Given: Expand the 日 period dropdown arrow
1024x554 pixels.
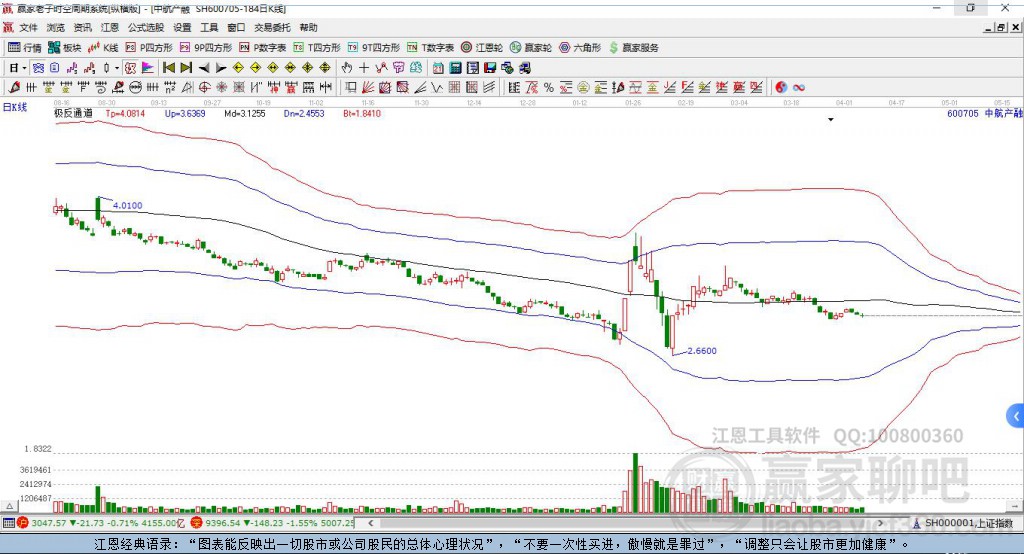Looking at the screenshot, I should pos(24,68).
